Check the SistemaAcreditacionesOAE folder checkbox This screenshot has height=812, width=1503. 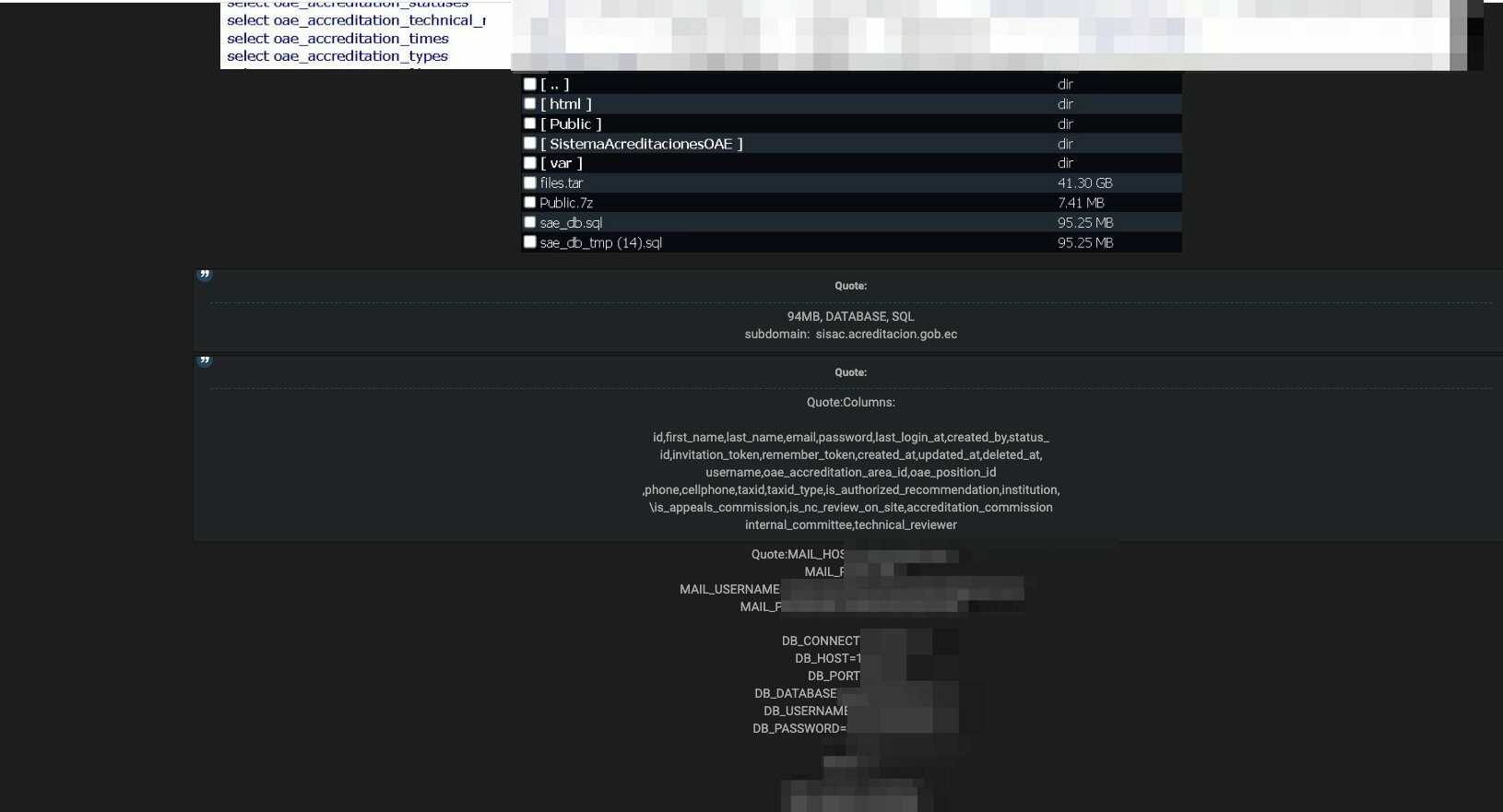(529, 143)
